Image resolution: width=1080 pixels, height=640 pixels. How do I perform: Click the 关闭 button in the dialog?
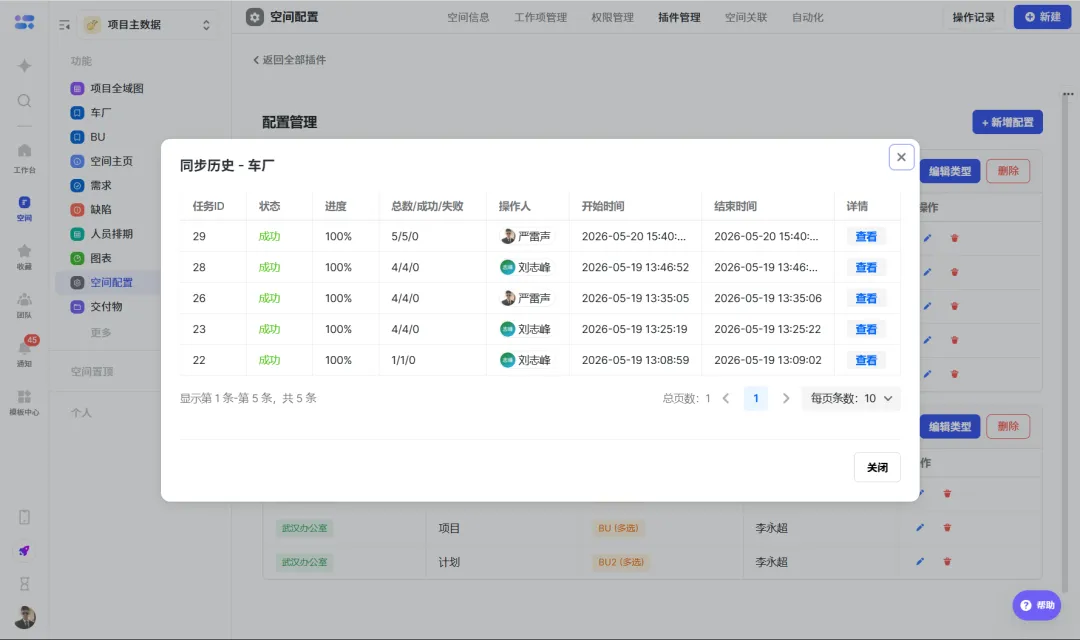877,467
